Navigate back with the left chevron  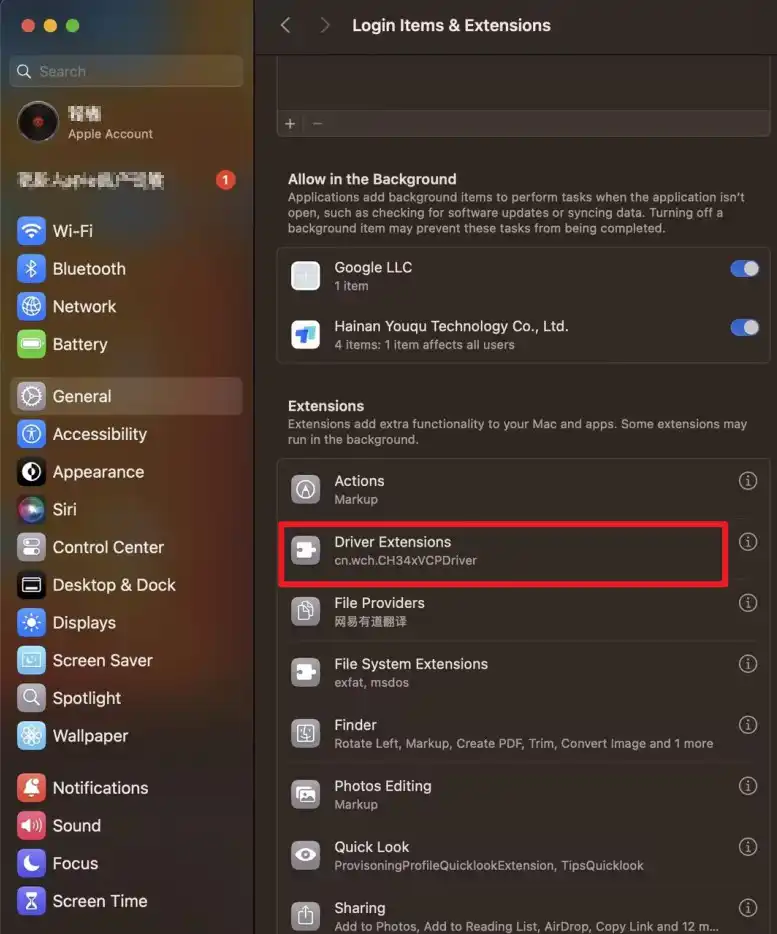(x=286, y=26)
